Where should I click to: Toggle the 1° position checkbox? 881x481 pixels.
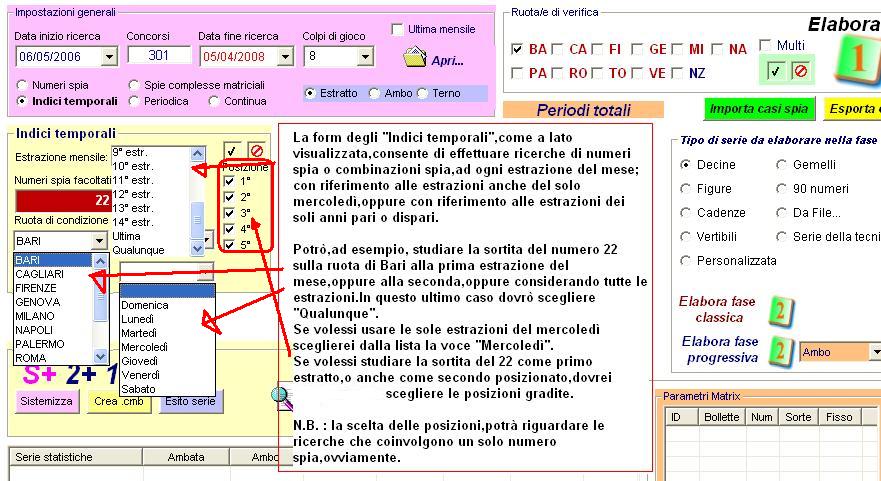229,181
